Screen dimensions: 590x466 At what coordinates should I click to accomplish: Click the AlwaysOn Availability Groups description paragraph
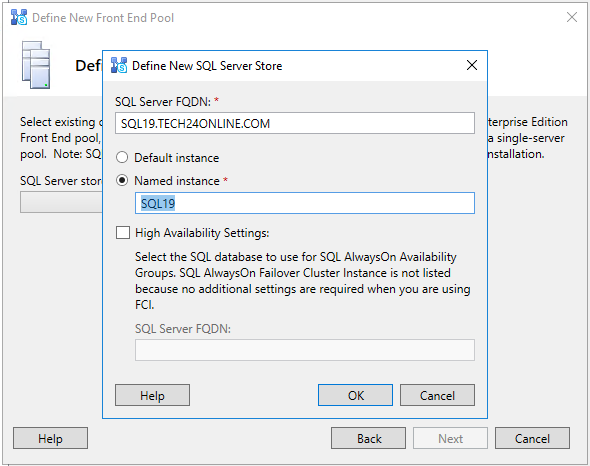(x=303, y=280)
